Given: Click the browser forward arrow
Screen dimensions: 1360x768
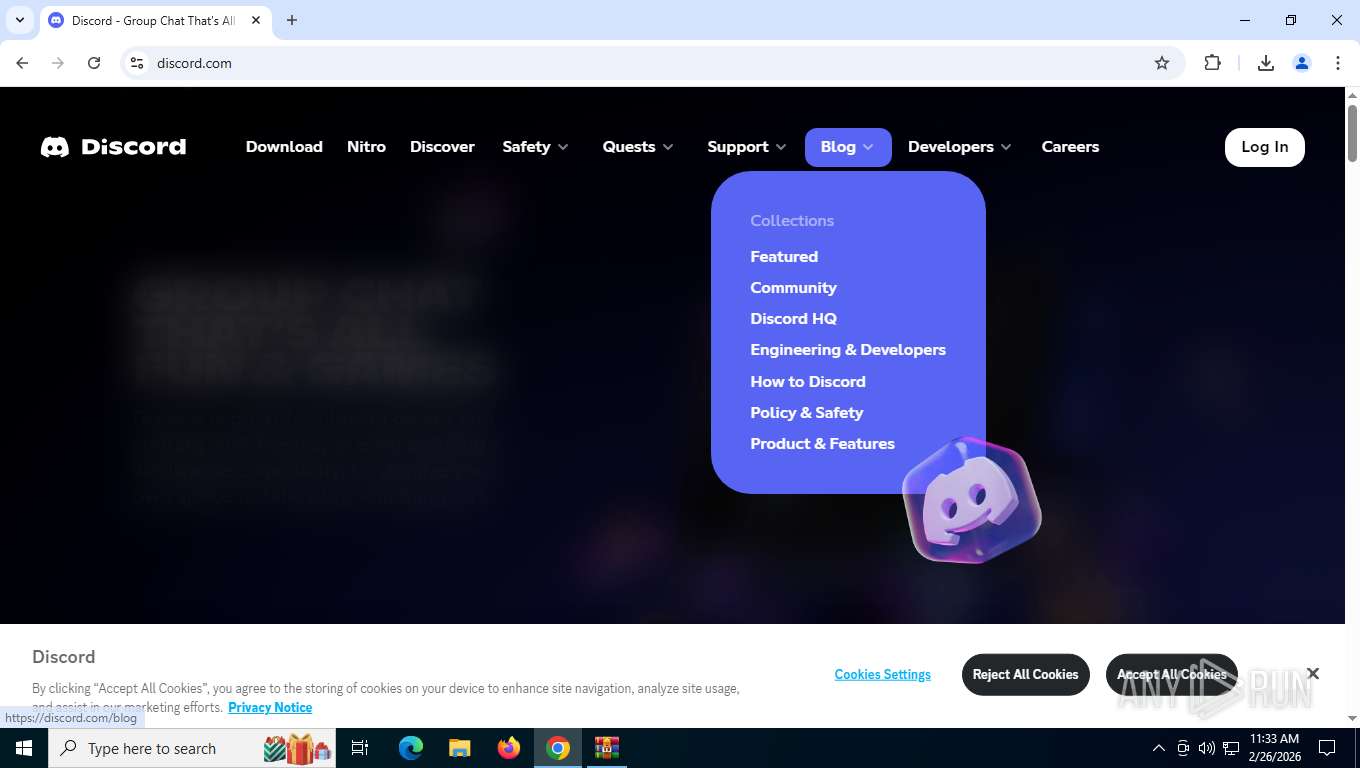Looking at the screenshot, I should [58, 63].
